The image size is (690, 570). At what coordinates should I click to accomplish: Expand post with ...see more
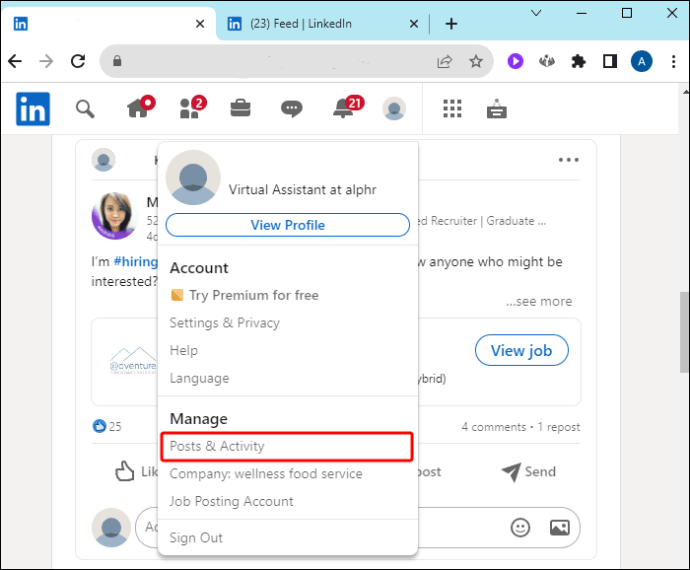pos(539,302)
